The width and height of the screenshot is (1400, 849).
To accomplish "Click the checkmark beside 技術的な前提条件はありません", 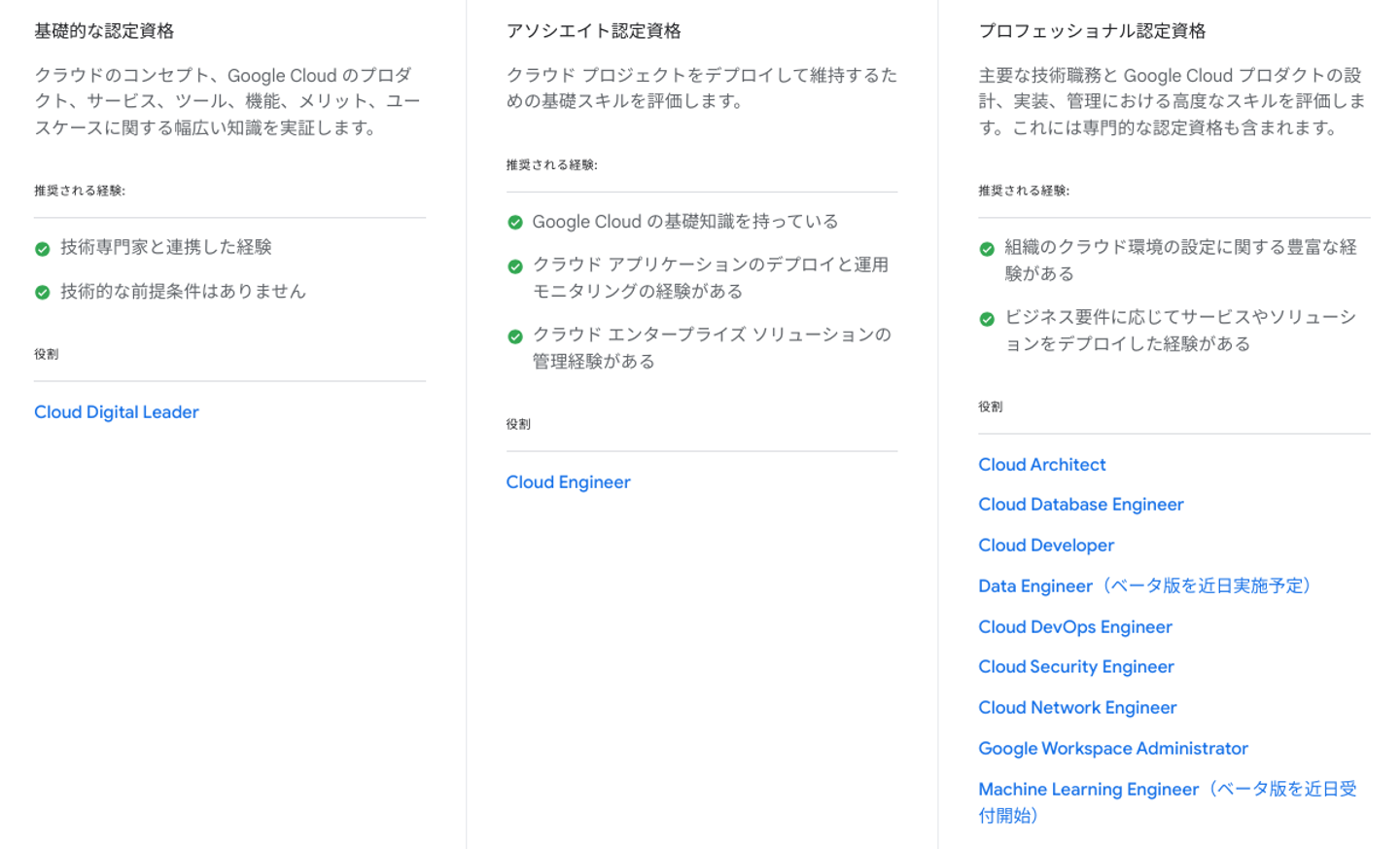I will click(x=42, y=293).
